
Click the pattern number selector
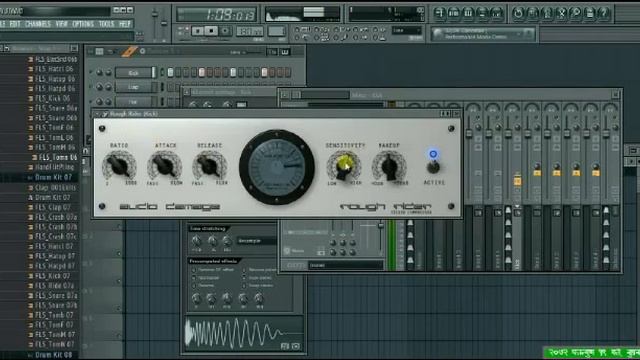coord(276,31)
